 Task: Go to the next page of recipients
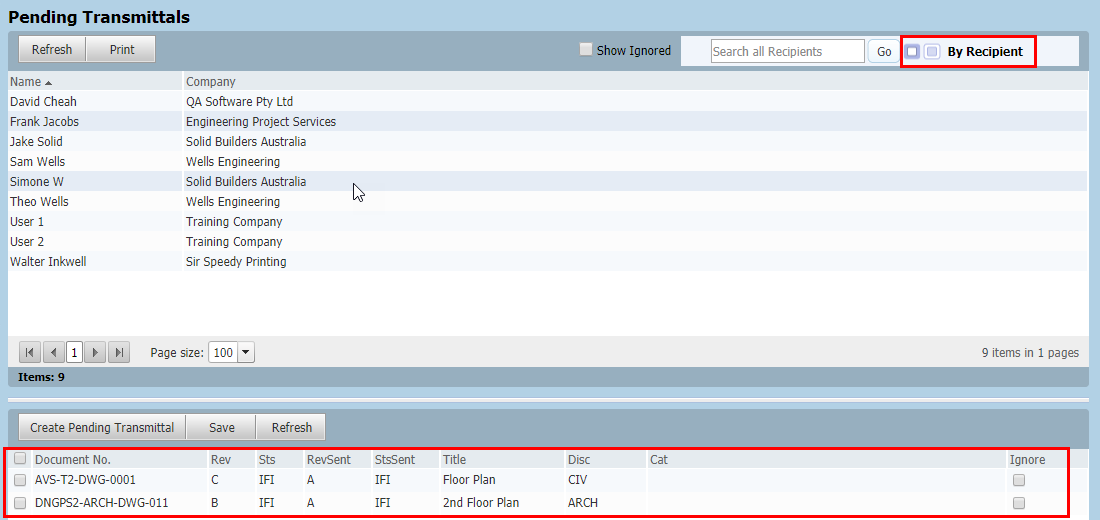(x=96, y=352)
